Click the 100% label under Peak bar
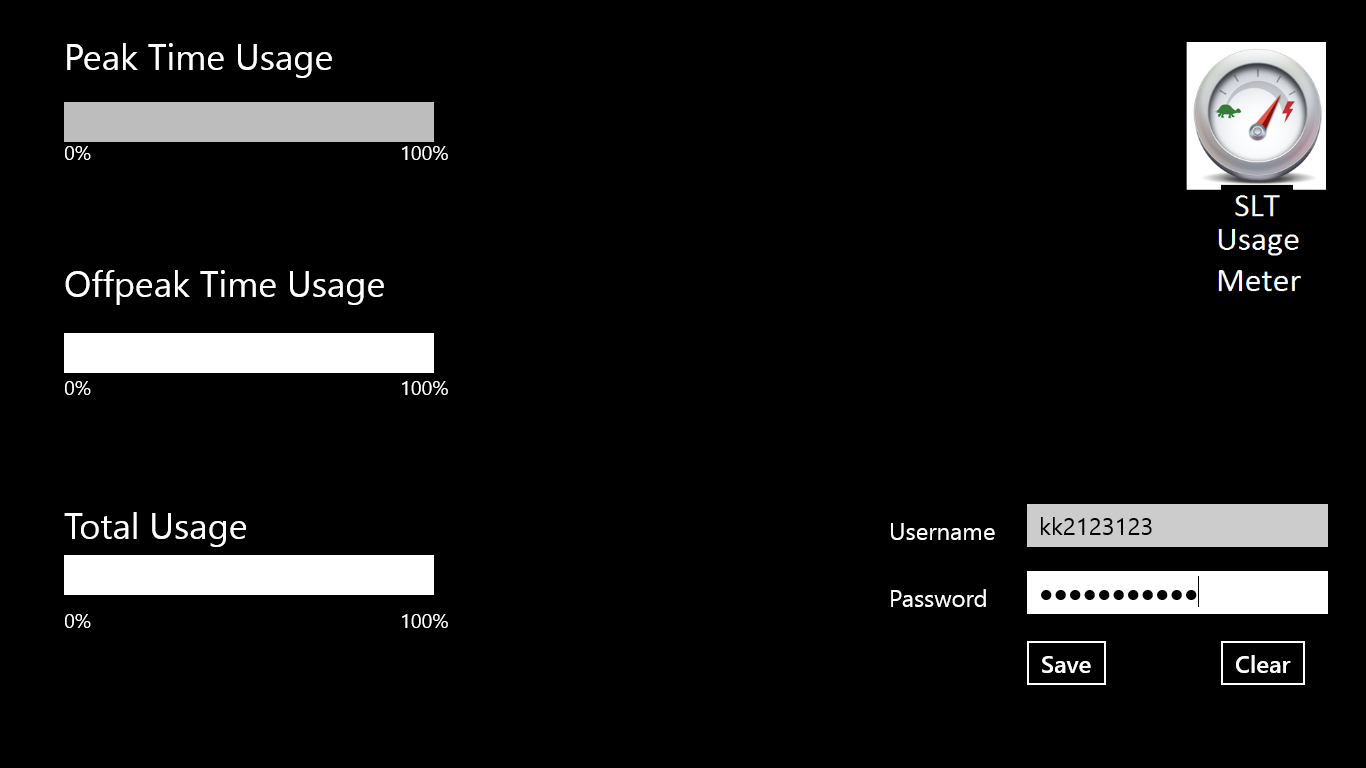Image resolution: width=1366 pixels, height=768 pixels. (424, 154)
